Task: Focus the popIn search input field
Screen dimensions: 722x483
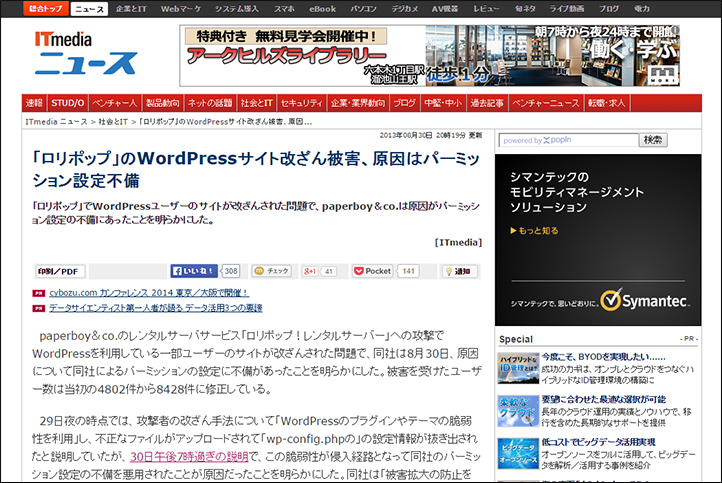Action: [569, 140]
